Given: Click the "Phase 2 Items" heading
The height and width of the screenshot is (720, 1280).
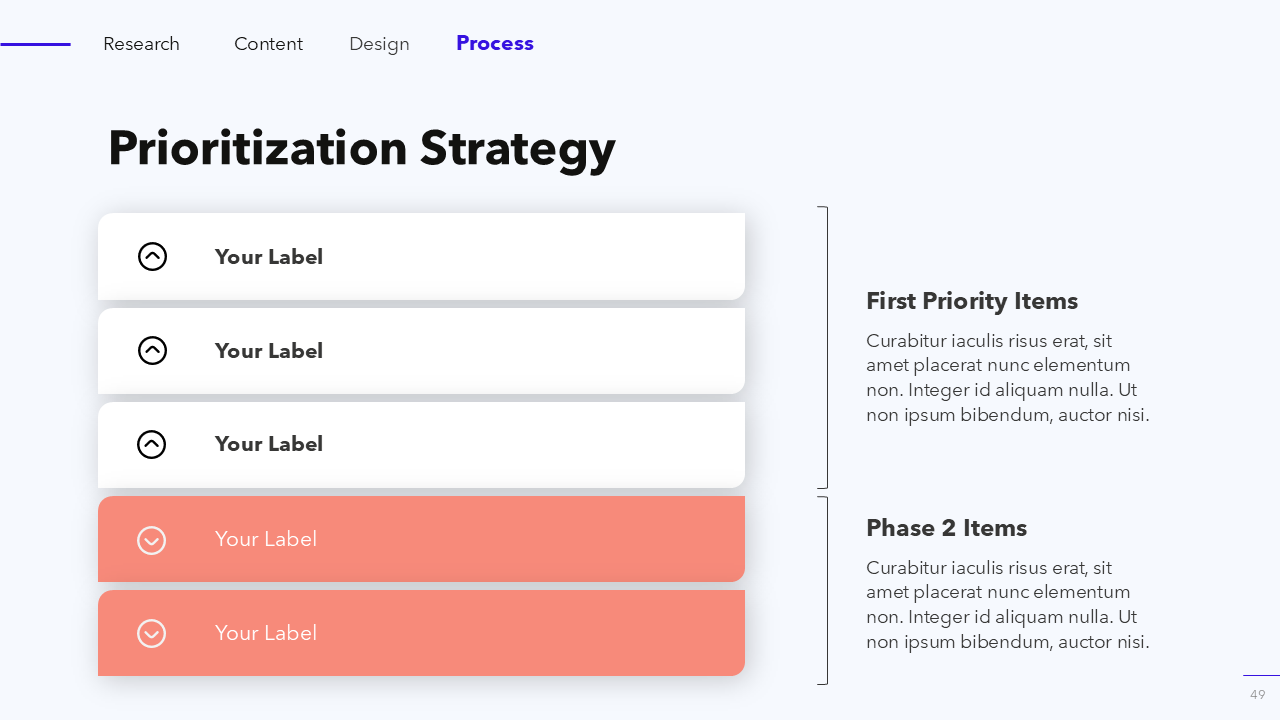Looking at the screenshot, I should pyautogui.click(x=946, y=528).
